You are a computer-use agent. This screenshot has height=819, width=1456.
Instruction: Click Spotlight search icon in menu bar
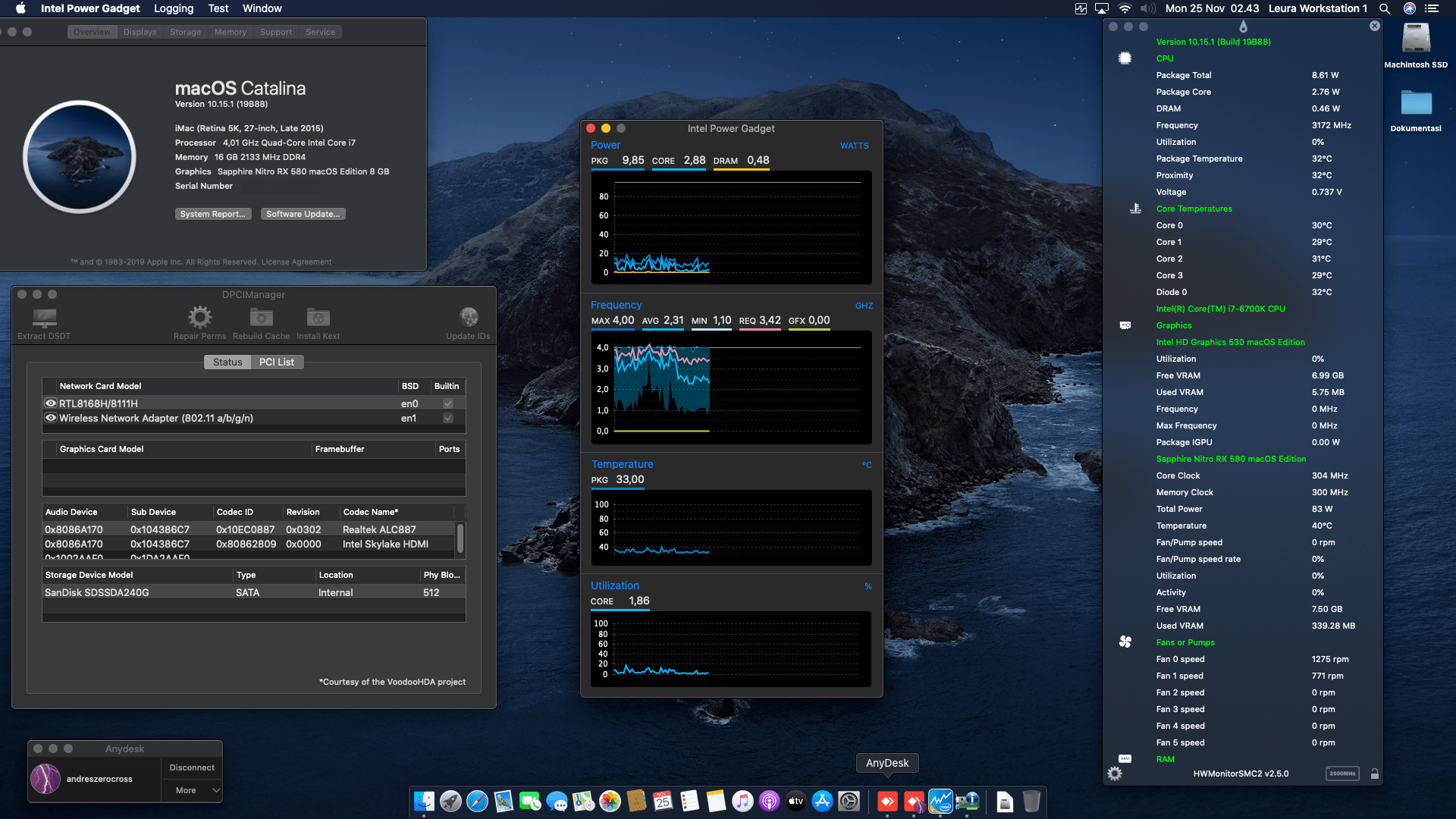tap(1384, 8)
